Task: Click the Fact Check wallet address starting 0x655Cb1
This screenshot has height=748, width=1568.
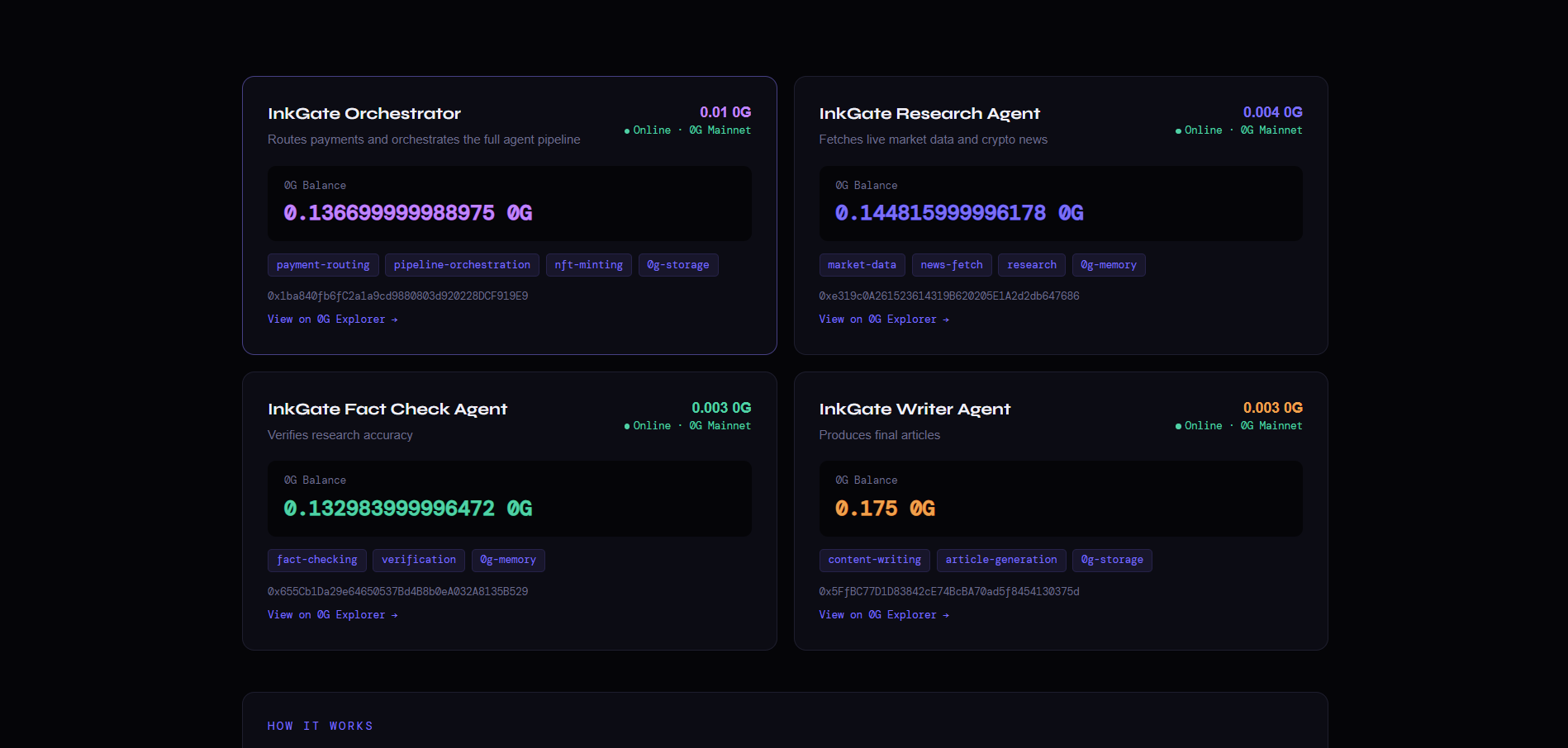Action: 397,592
